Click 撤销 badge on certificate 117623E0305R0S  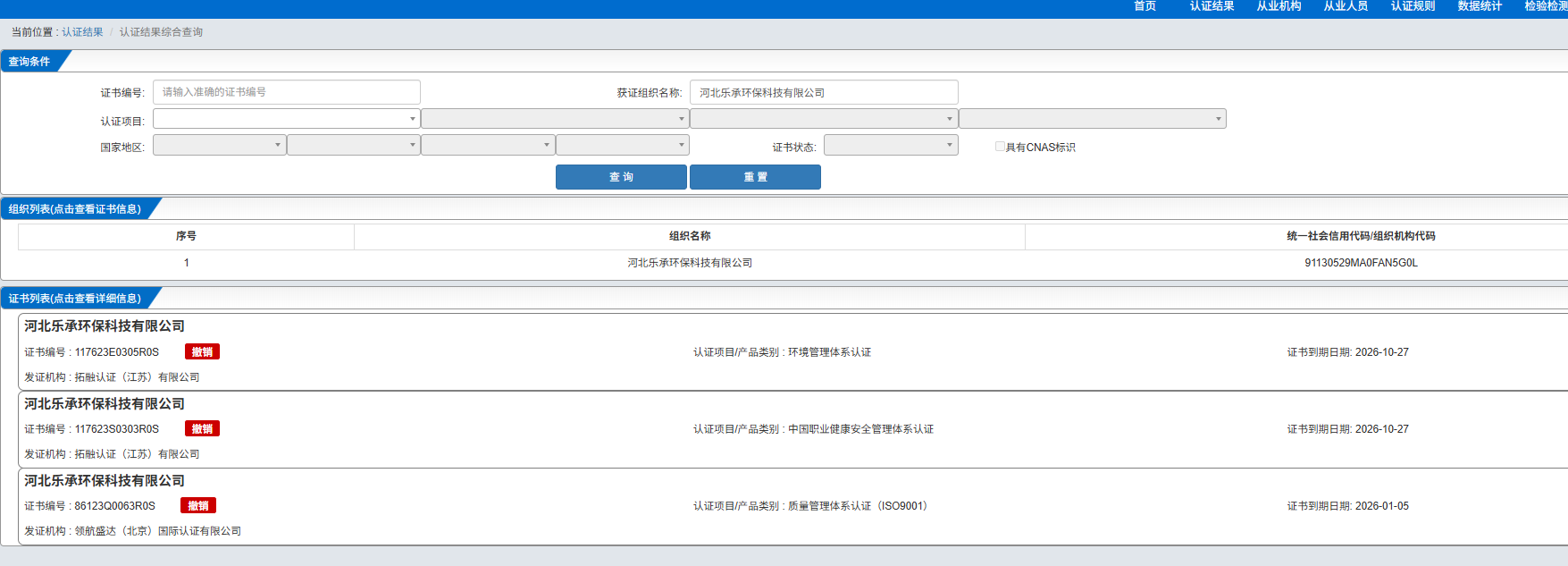(x=202, y=352)
